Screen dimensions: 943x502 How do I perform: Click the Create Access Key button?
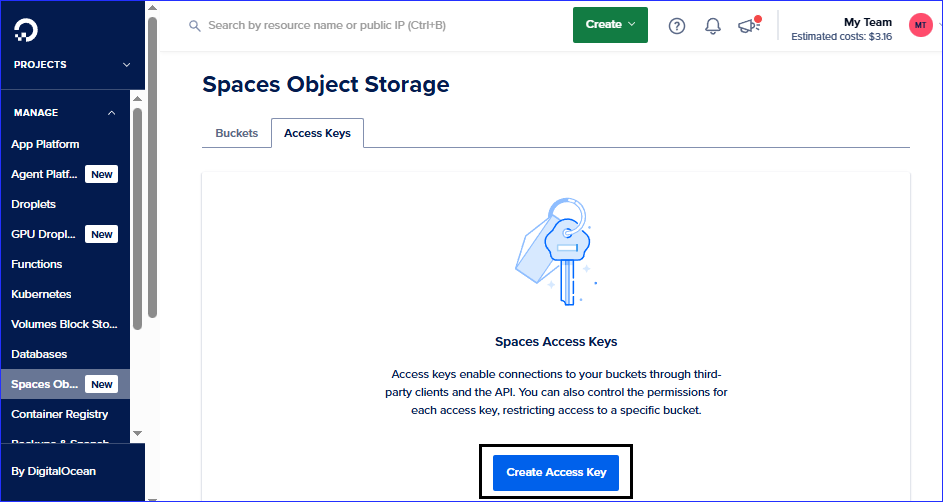[556, 473]
